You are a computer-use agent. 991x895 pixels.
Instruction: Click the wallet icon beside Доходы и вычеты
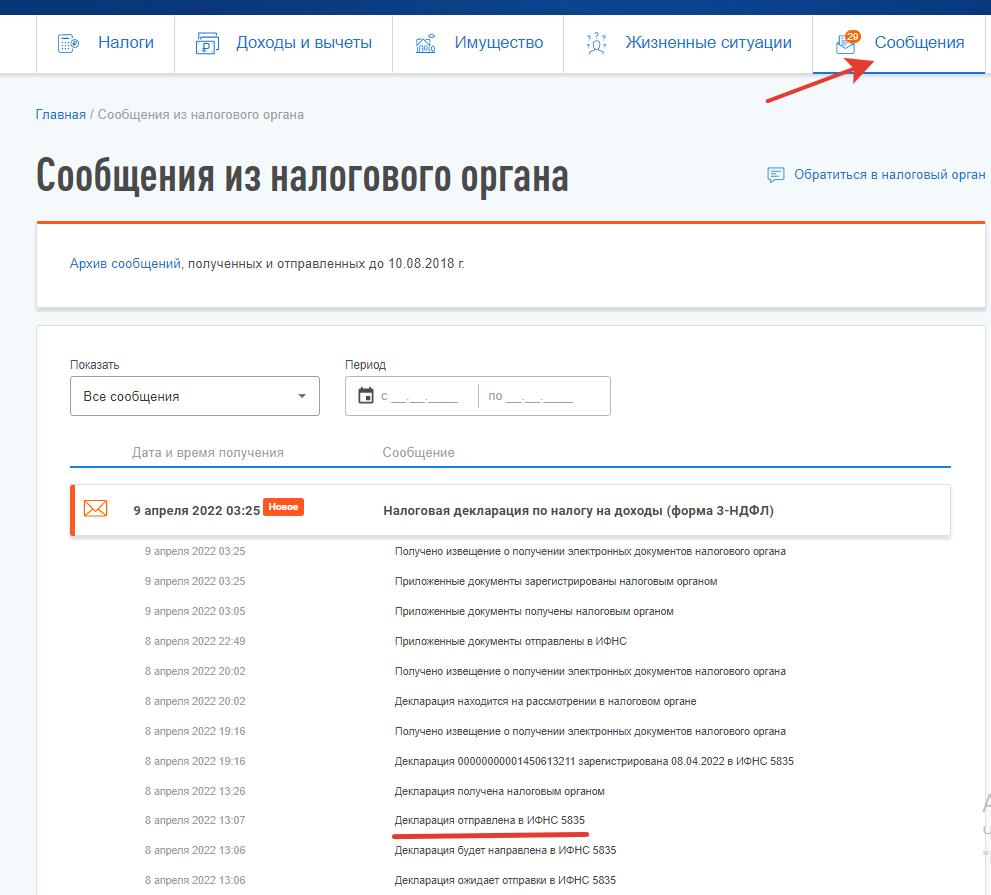[x=207, y=43]
